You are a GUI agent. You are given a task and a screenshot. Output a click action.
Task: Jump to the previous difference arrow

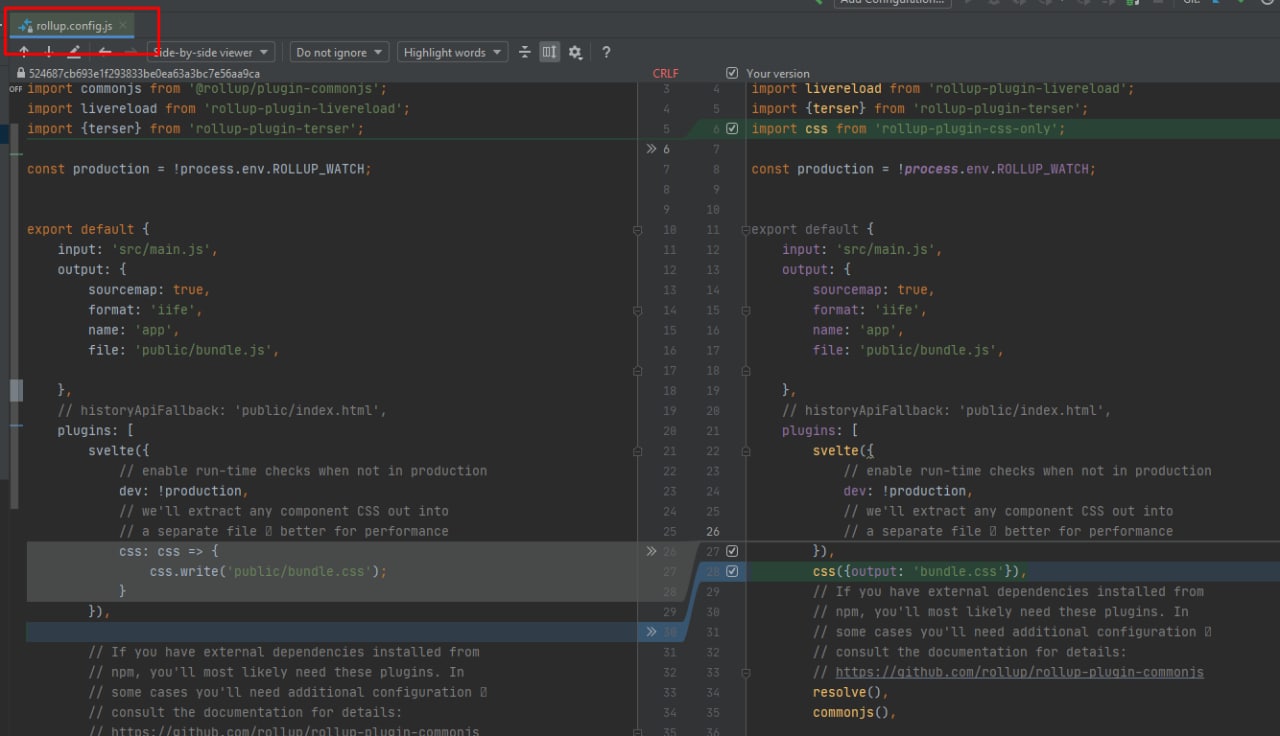coord(24,52)
